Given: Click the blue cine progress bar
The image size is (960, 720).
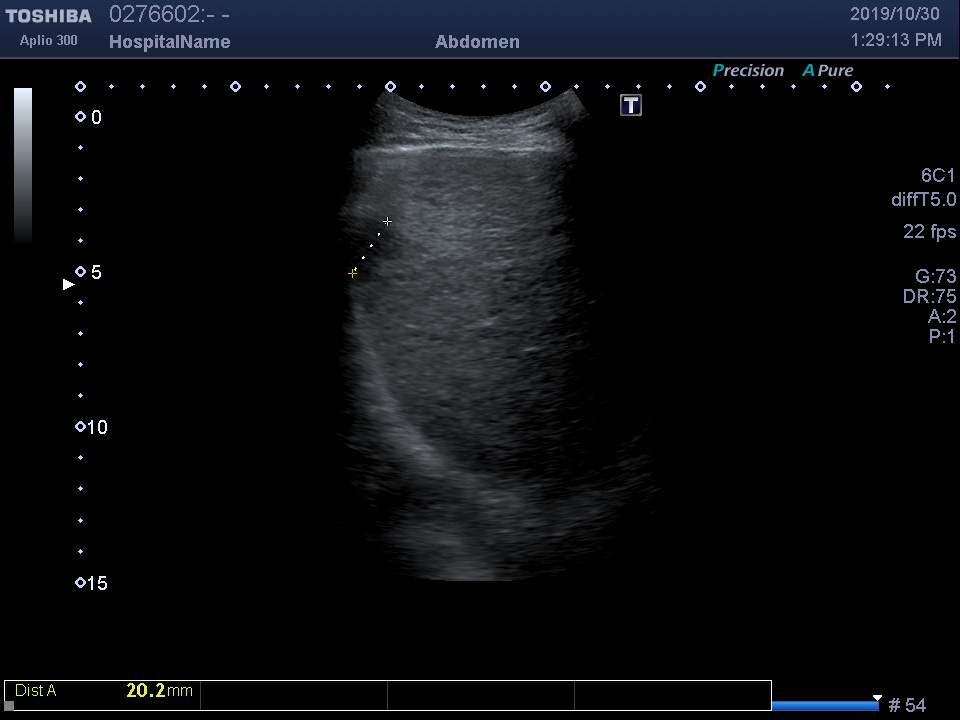Looking at the screenshot, I should pyautogui.click(x=825, y=706).
